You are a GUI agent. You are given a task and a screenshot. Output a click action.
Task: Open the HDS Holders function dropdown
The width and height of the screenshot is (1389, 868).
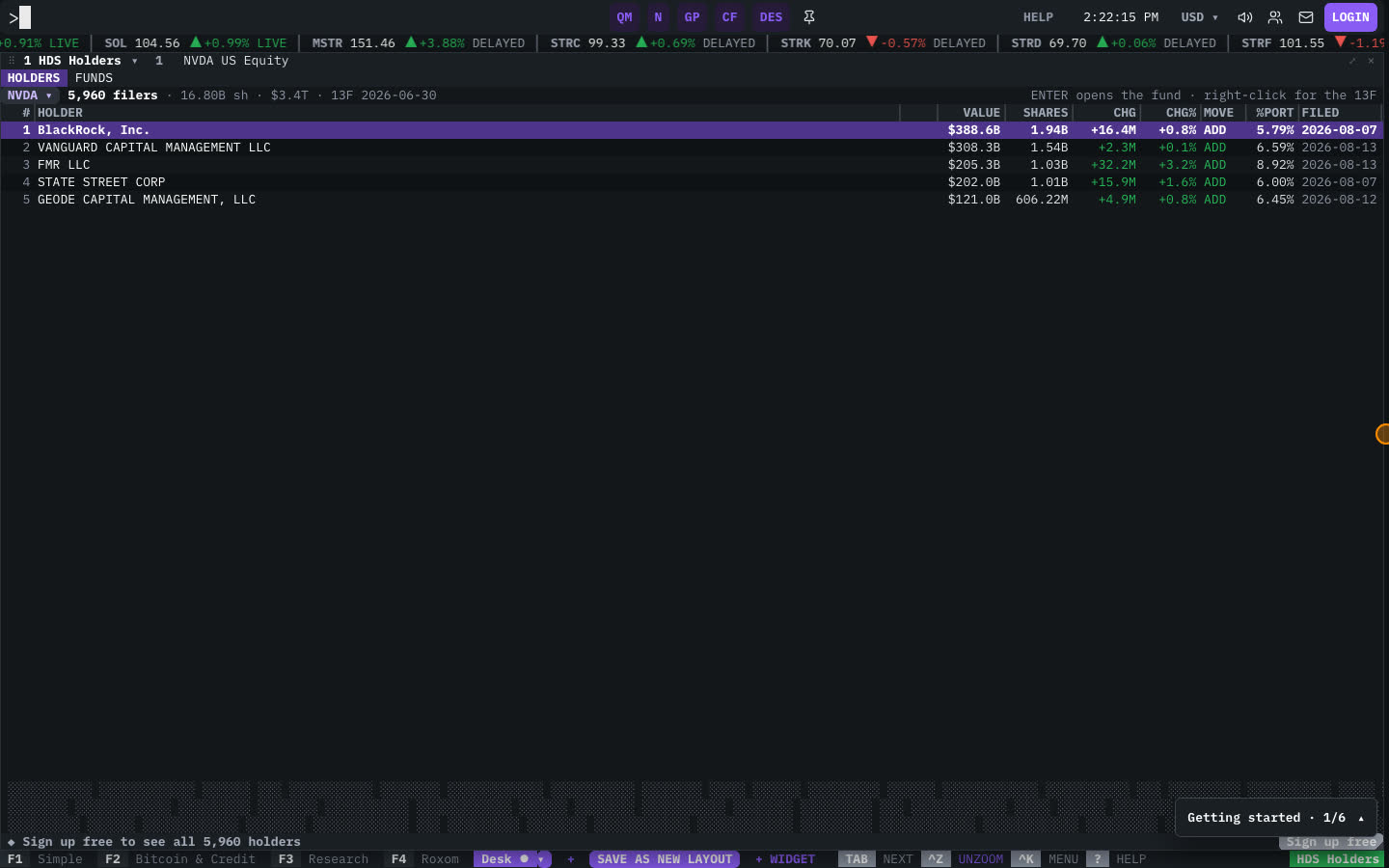135,61
